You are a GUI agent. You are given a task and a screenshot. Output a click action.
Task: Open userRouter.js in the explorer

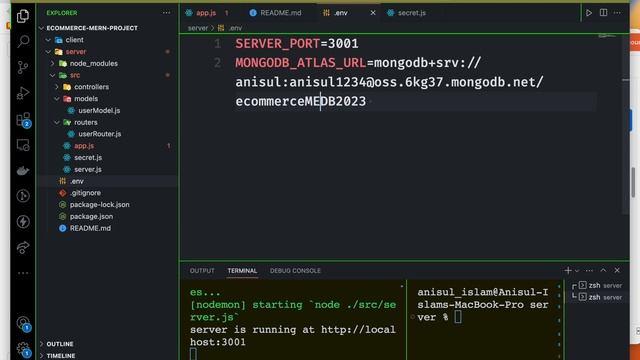[x=108, y=134]
